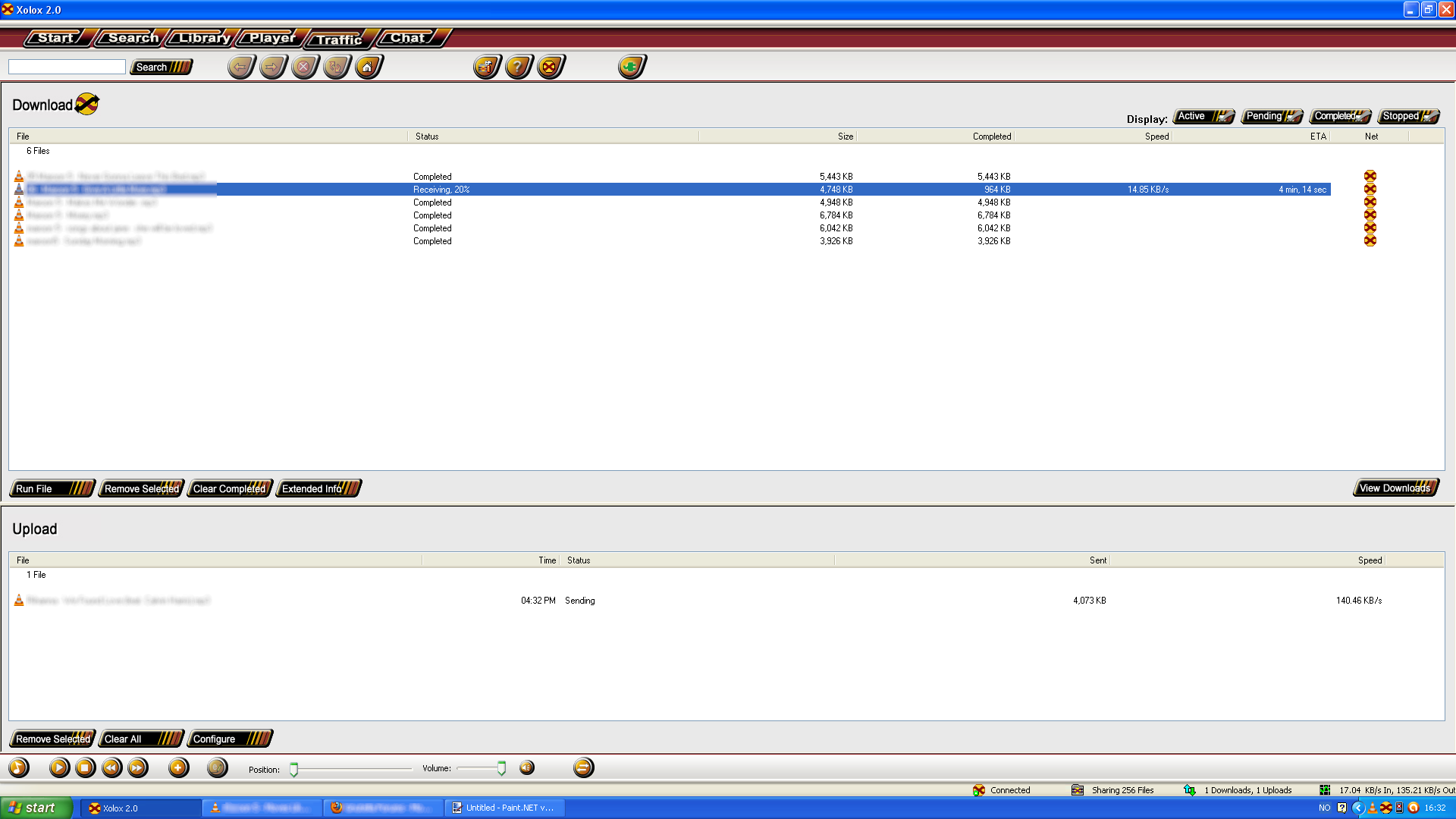This screenshot has height=819, width=1456.
Task: Click the search text input field
Action: [x=67, y=67]
